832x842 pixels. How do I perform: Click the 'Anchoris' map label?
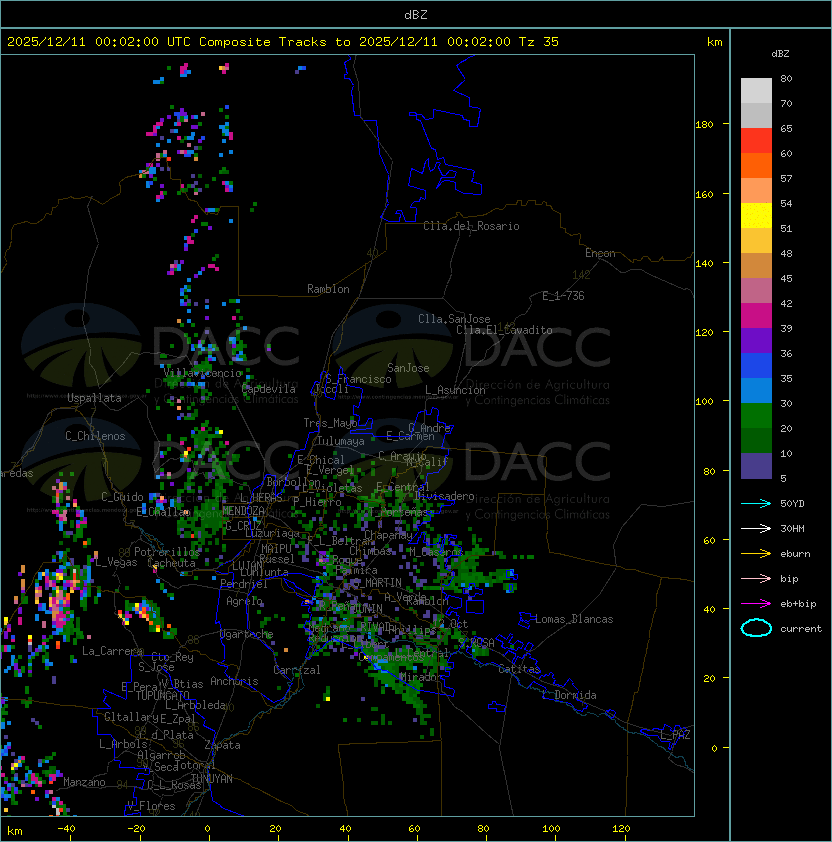point(234,681)
